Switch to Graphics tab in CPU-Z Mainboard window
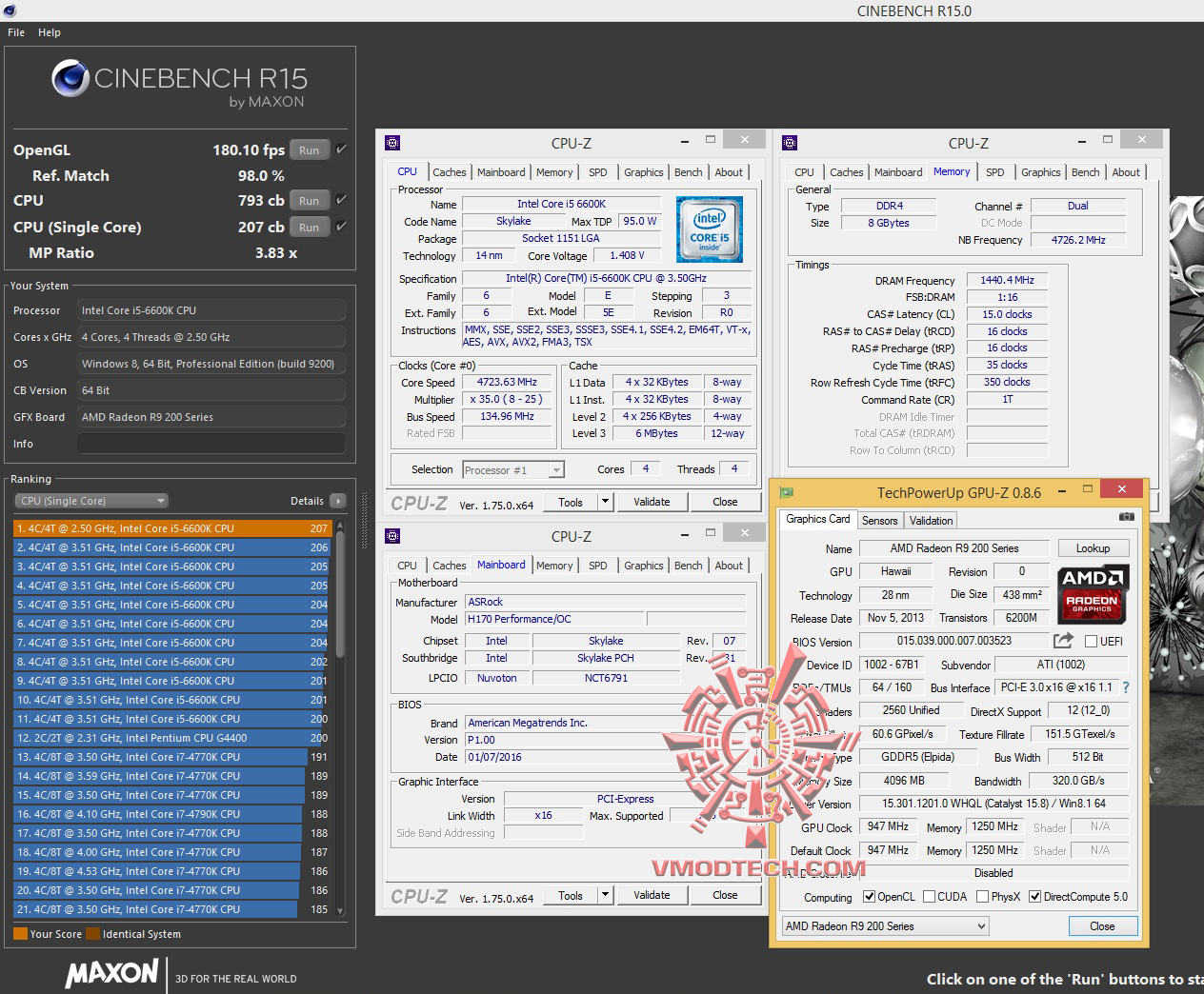1204x994 pixels. (x=644, y=566)
